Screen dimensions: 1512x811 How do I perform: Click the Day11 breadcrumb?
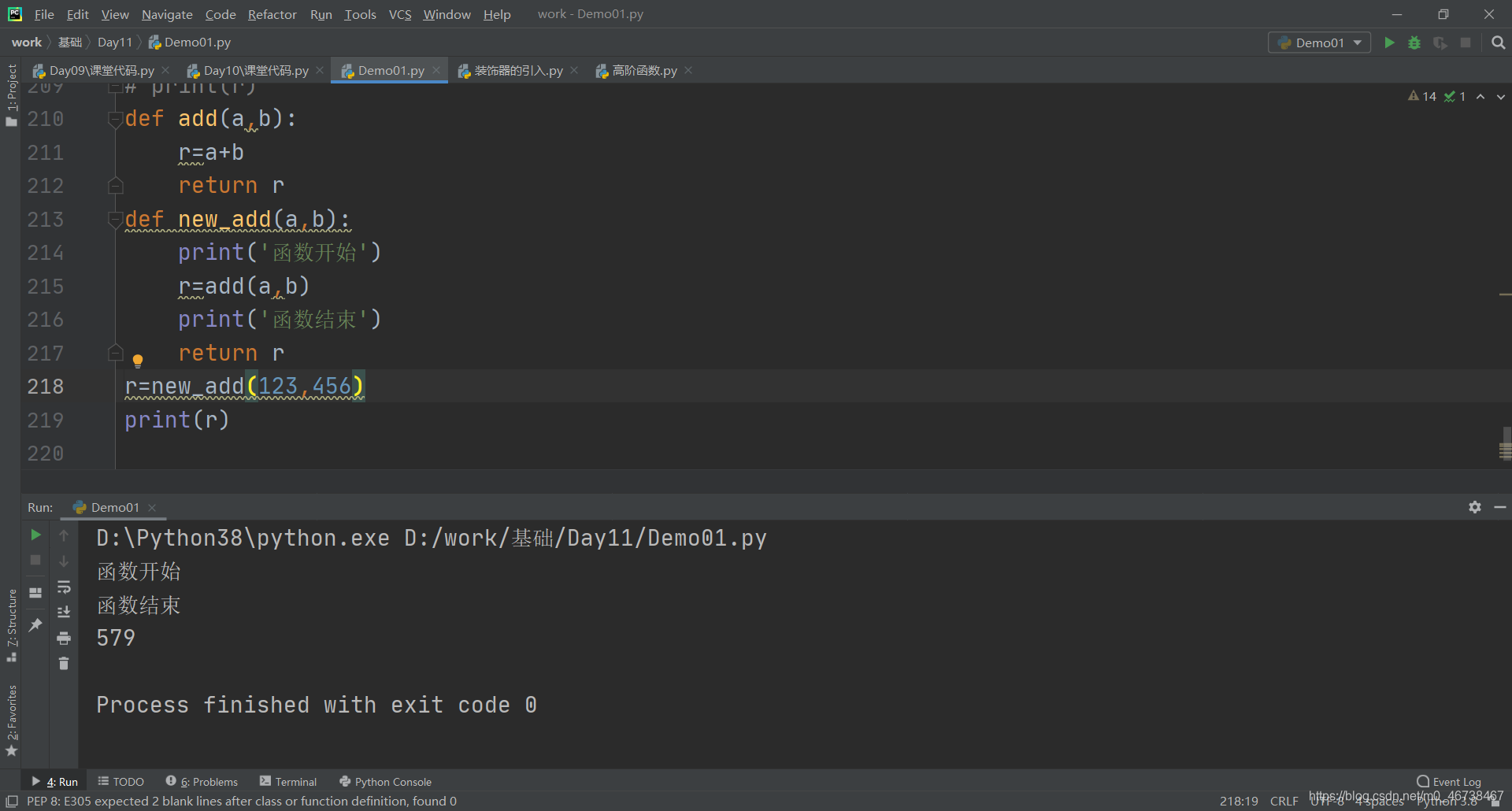coord(115,43)
